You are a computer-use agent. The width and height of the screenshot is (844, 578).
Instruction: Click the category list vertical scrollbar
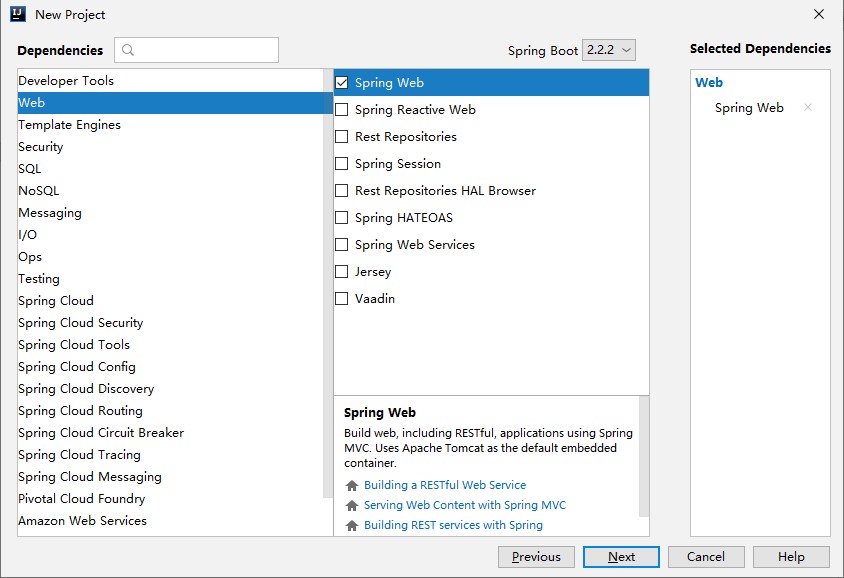[328, 283]
